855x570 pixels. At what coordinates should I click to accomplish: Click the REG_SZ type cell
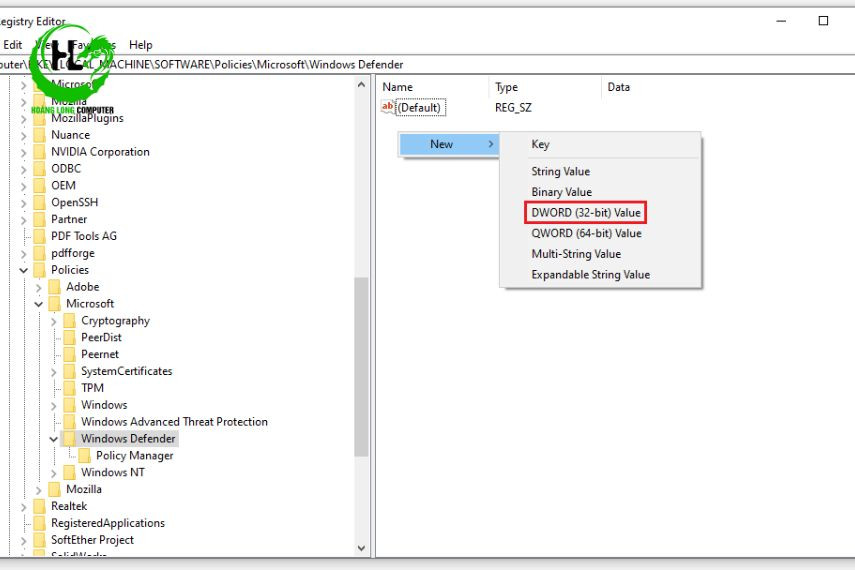(x=513, y=107)
